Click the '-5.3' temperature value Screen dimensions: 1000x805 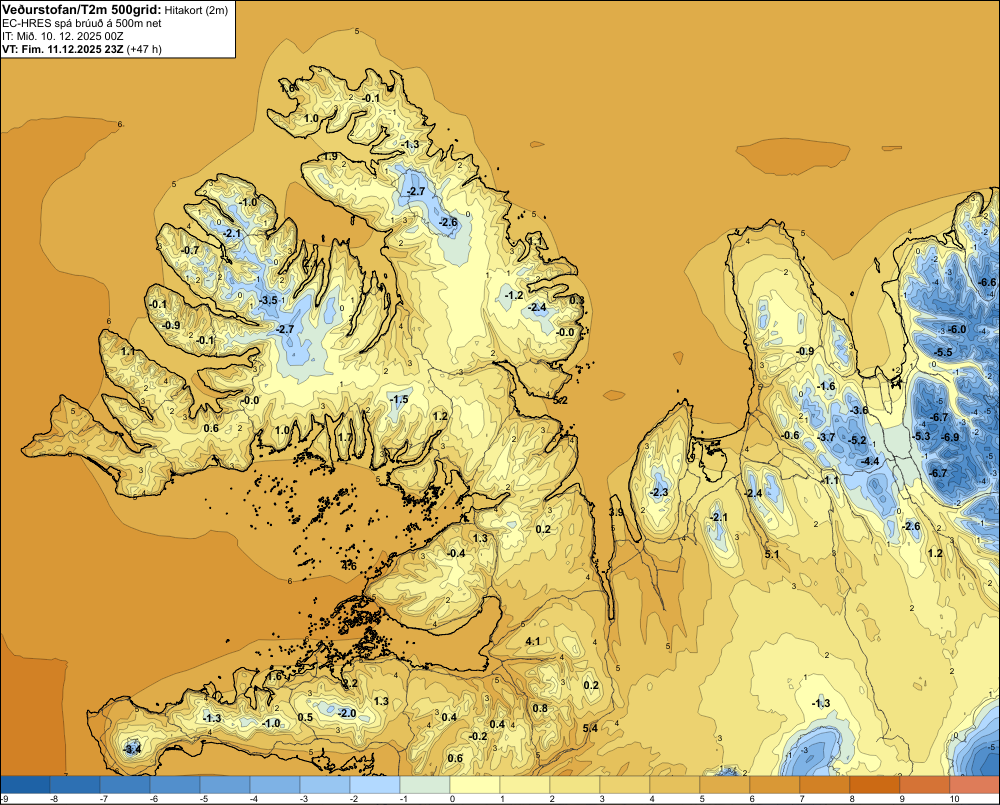click(922, 436)
